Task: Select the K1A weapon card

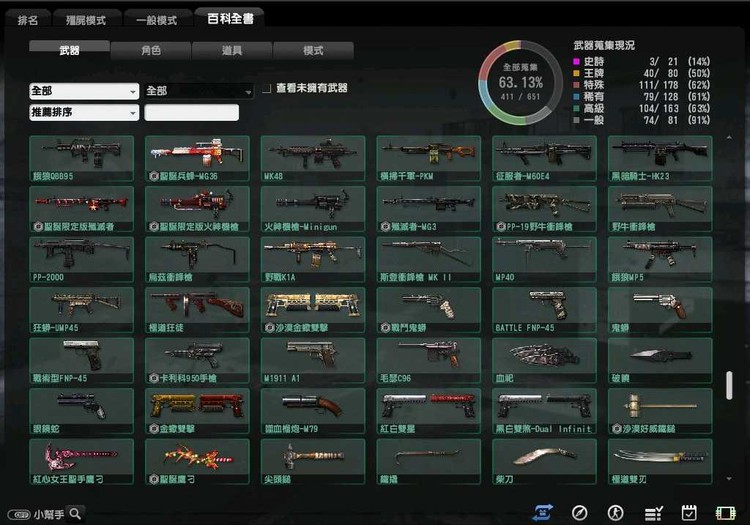Action: pyautogui.click(x=313, y=260)
